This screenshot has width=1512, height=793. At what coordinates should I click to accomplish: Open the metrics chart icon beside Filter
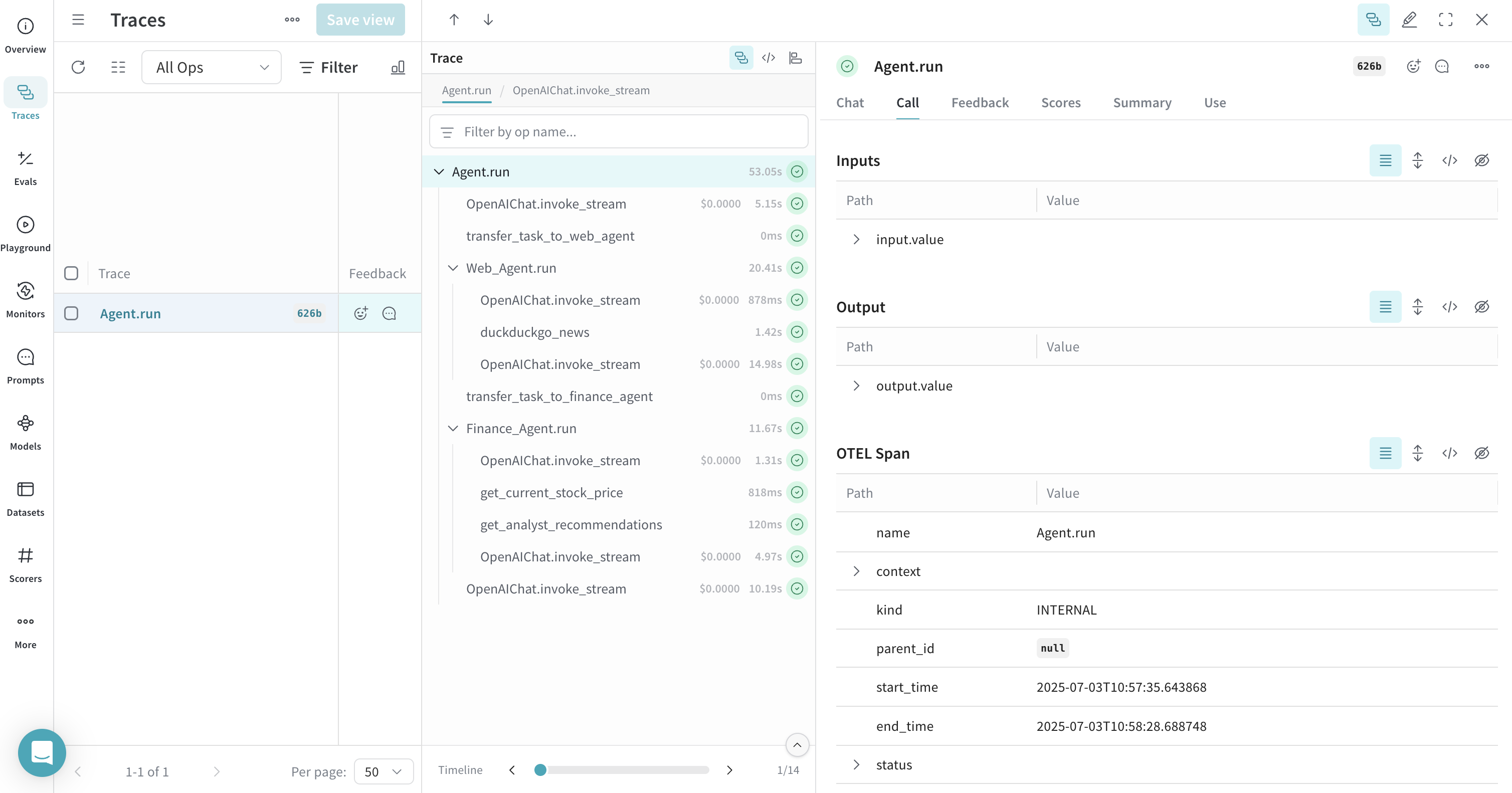point(398,67)
